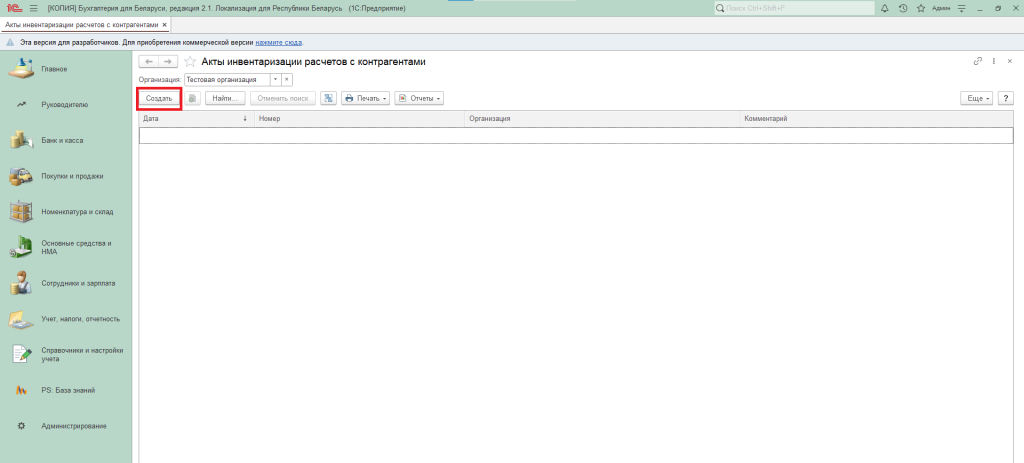This screenshot has height=463, width=1024.
Task: Open favorites star in title bar
Action: (920, 8)
